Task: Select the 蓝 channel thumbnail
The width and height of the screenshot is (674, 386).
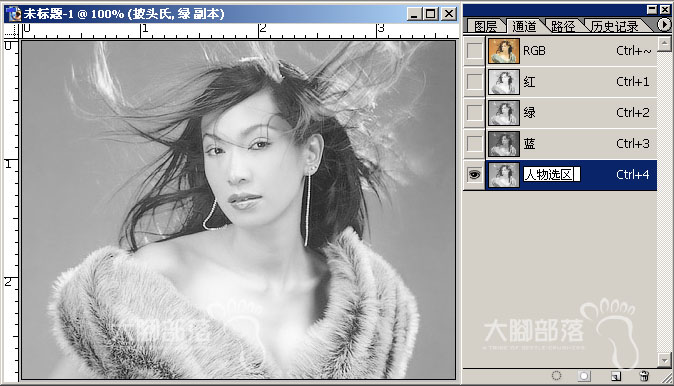Action: click(503, 144)
